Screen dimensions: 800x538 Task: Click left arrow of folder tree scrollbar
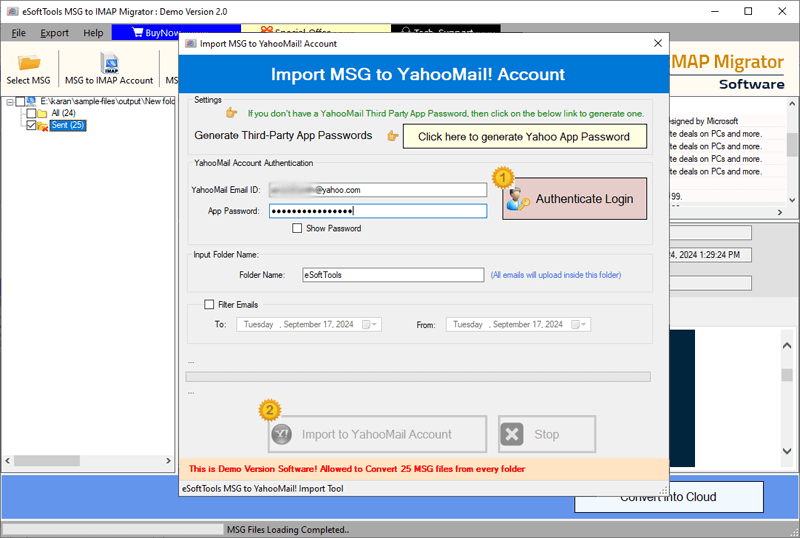(x=8, y=460)
